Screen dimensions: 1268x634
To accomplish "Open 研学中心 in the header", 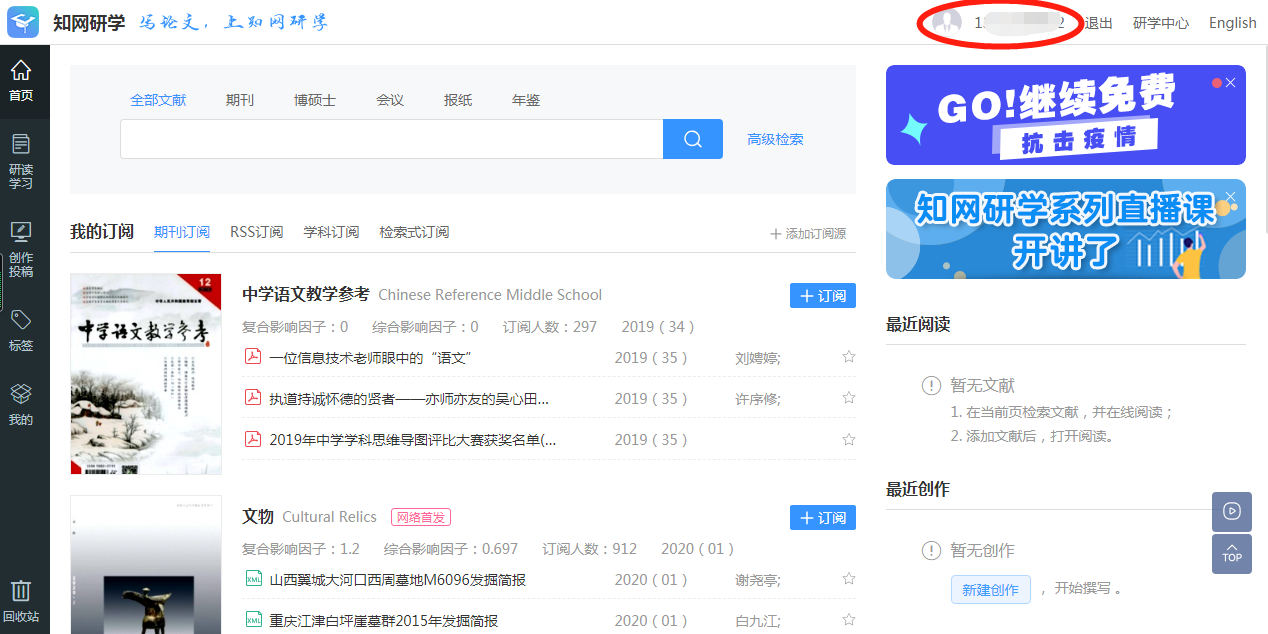I will (1161, 23).
